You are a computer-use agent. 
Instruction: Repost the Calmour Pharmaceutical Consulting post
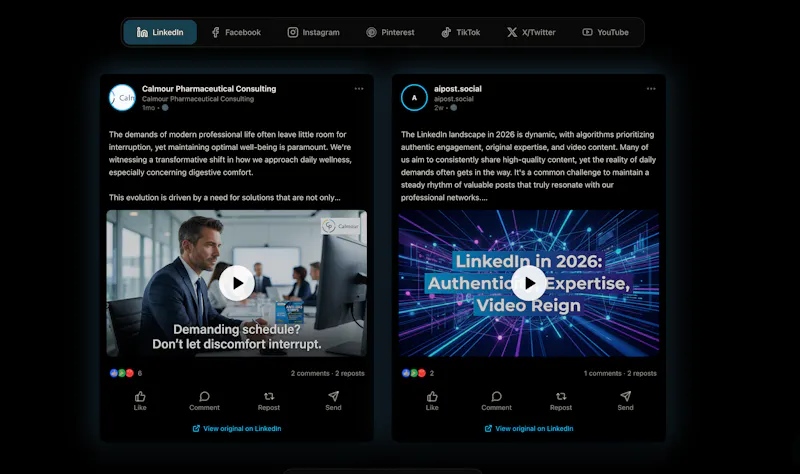click(269, 401)
